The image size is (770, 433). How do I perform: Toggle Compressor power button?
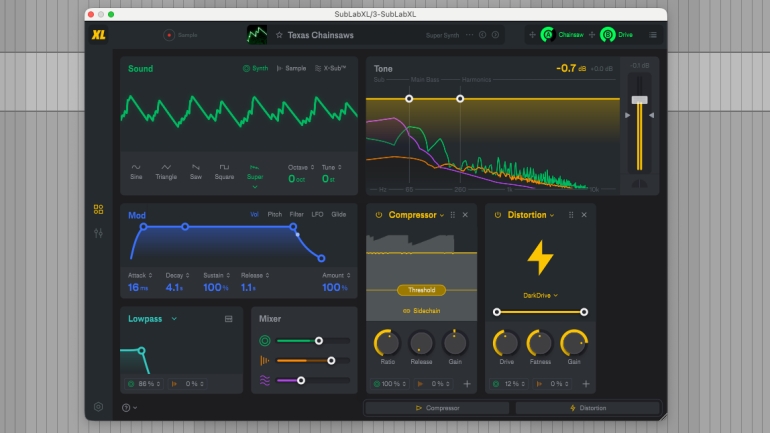(379, 215)
